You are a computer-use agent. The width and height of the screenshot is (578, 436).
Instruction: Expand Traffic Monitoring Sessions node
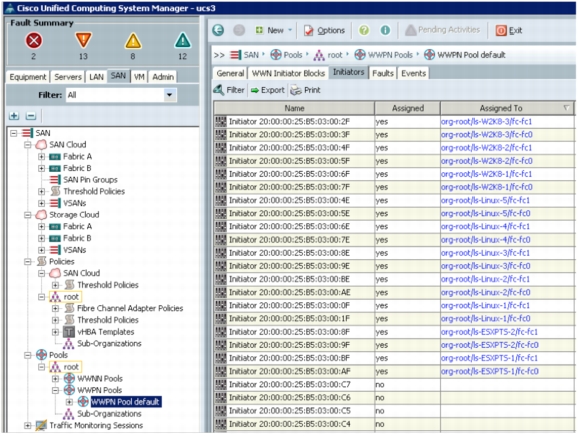point(28,425)
